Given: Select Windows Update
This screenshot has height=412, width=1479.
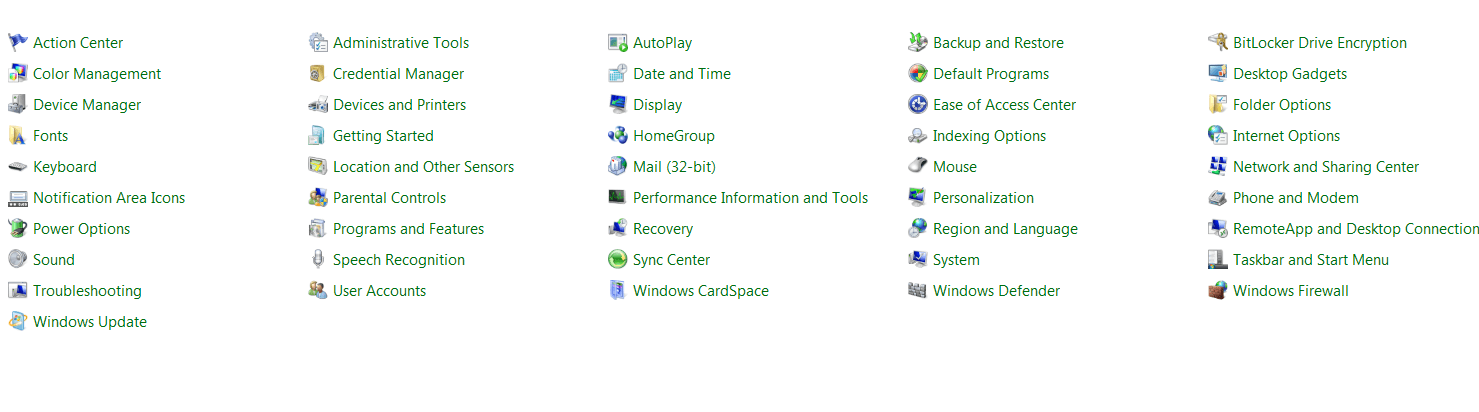Looking at the screenshot, I should 90,322.
